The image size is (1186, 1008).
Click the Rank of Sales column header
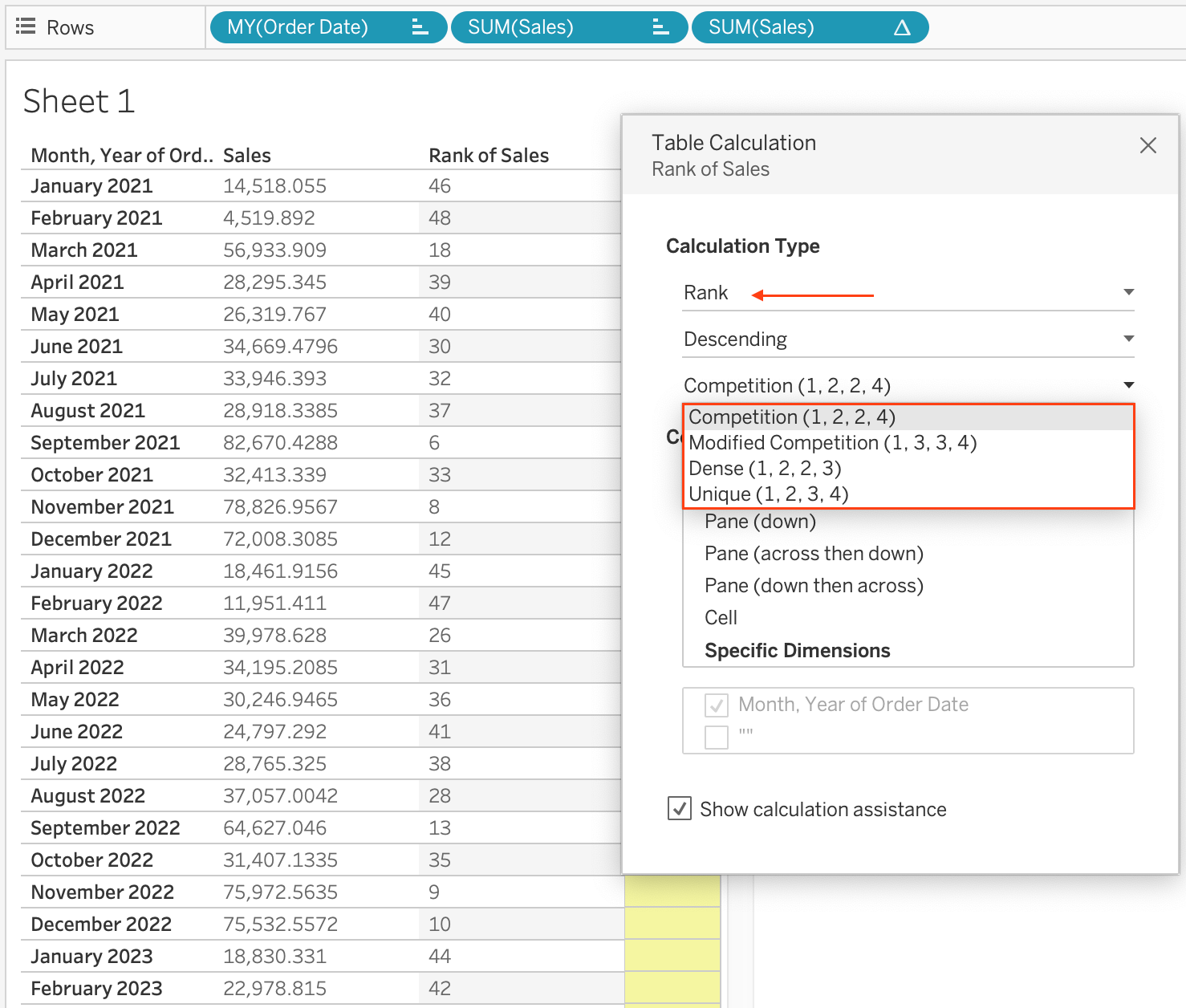click(x=489, y=156)
